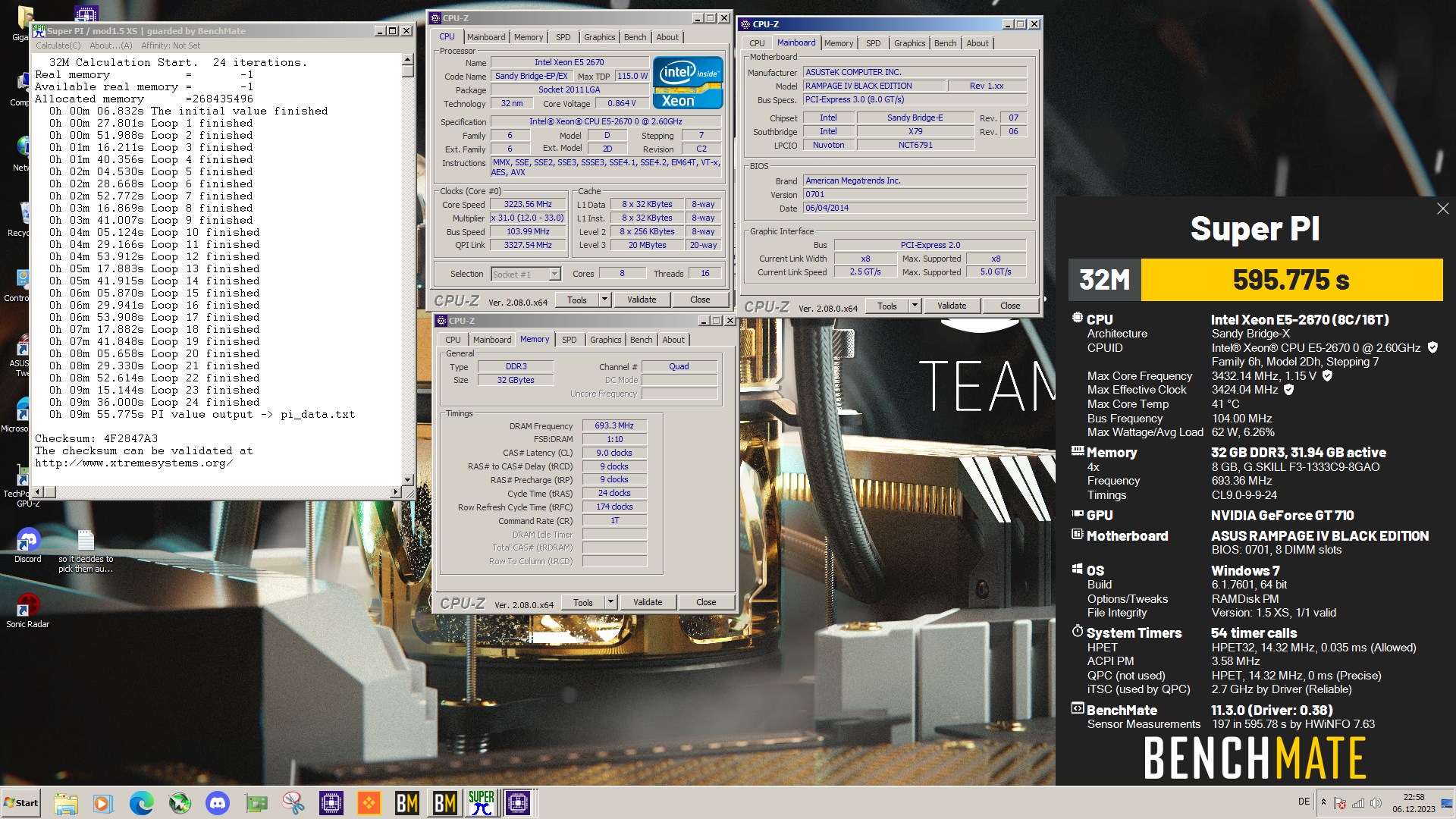Click the CPU-Z taskbar icon next to Super PI
1456x819 pixels.
[x=518, y=803]
